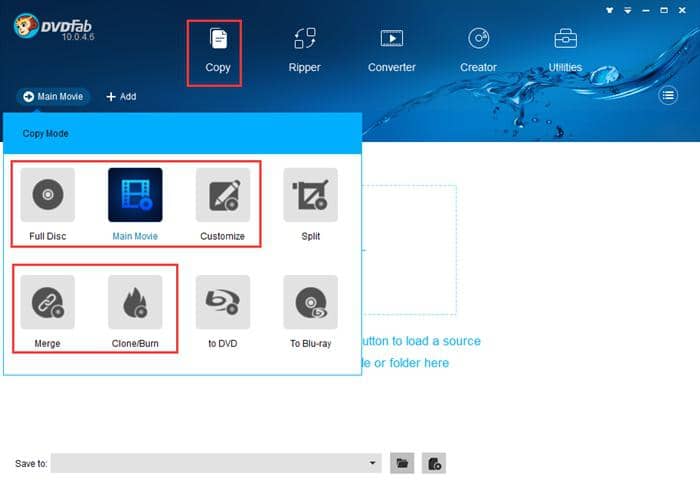Image resolution: width=700 pixels, height=482 pixels.
Task: Open the task queue list icon
Action: click(668, 96)
